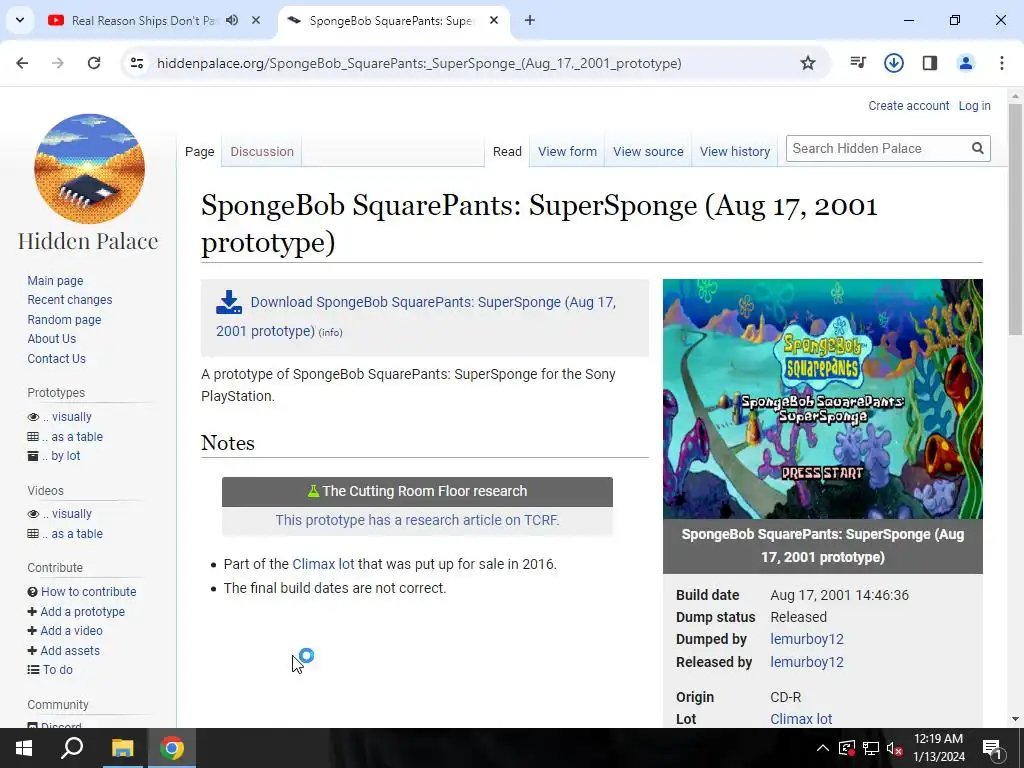Open Chrome downloads icon

click(893, 63)
